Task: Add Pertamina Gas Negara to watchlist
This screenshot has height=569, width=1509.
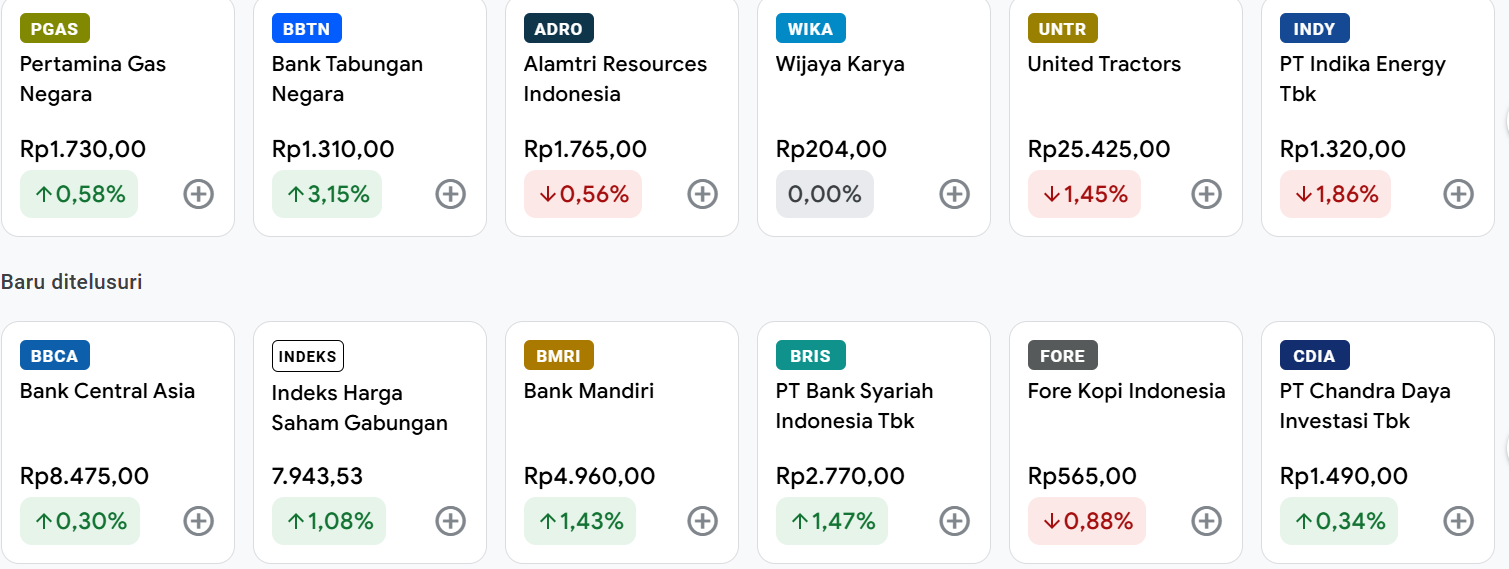Action: coord(198,194)
